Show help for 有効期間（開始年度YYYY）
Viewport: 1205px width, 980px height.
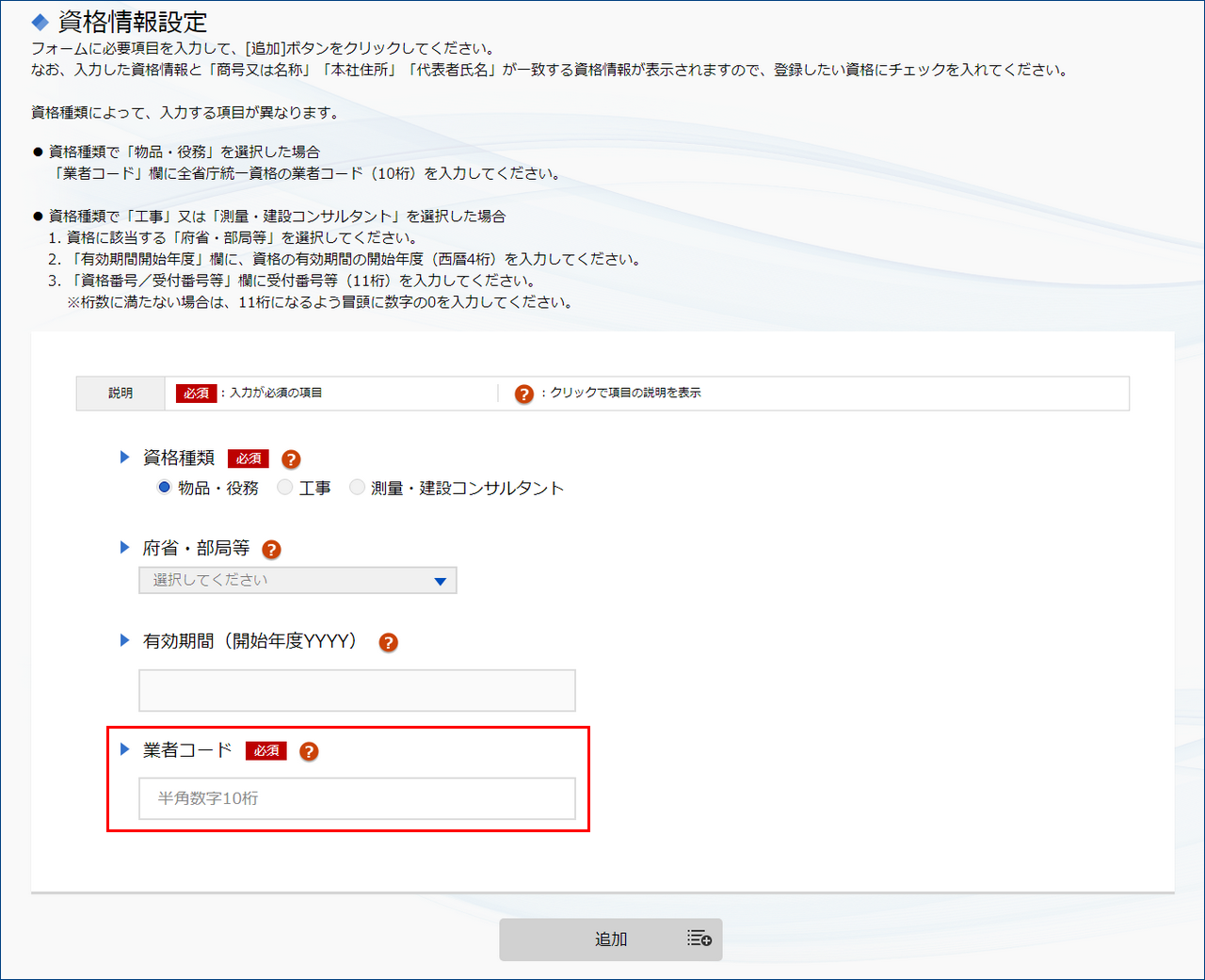(388, 642)
